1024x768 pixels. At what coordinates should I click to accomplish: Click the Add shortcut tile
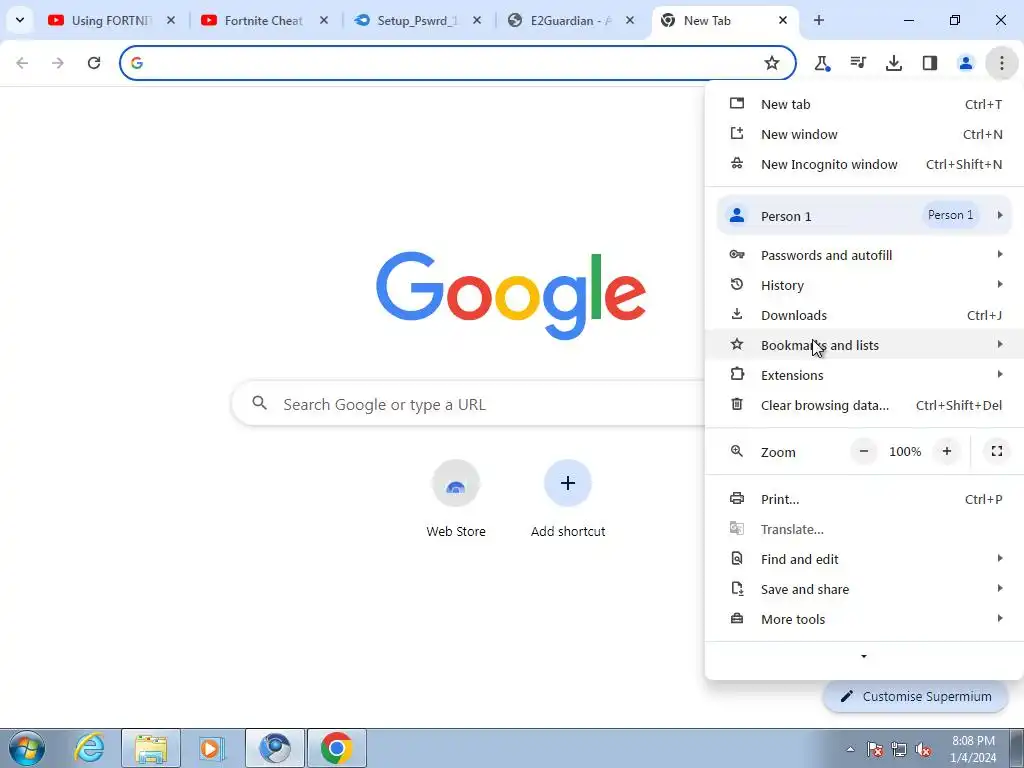(x=568, y=500)
